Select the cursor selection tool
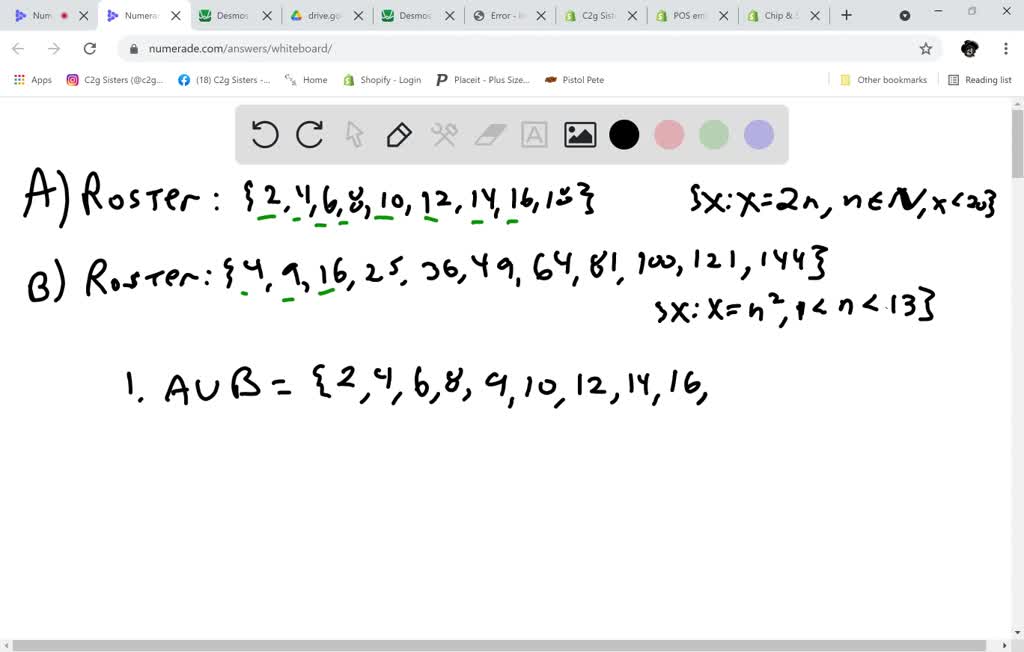The height and width of the screenshot is (652, 1024). (354, 133)
